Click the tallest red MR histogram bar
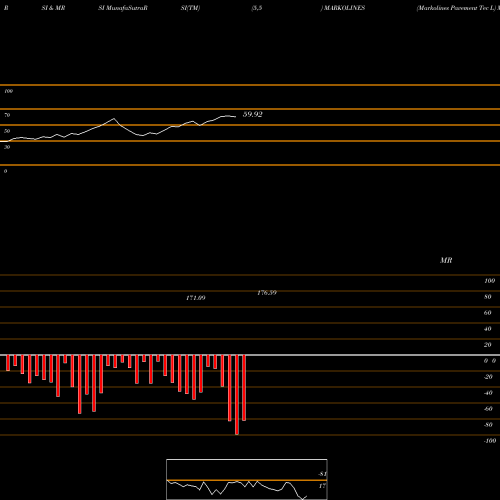 [237, 395]
